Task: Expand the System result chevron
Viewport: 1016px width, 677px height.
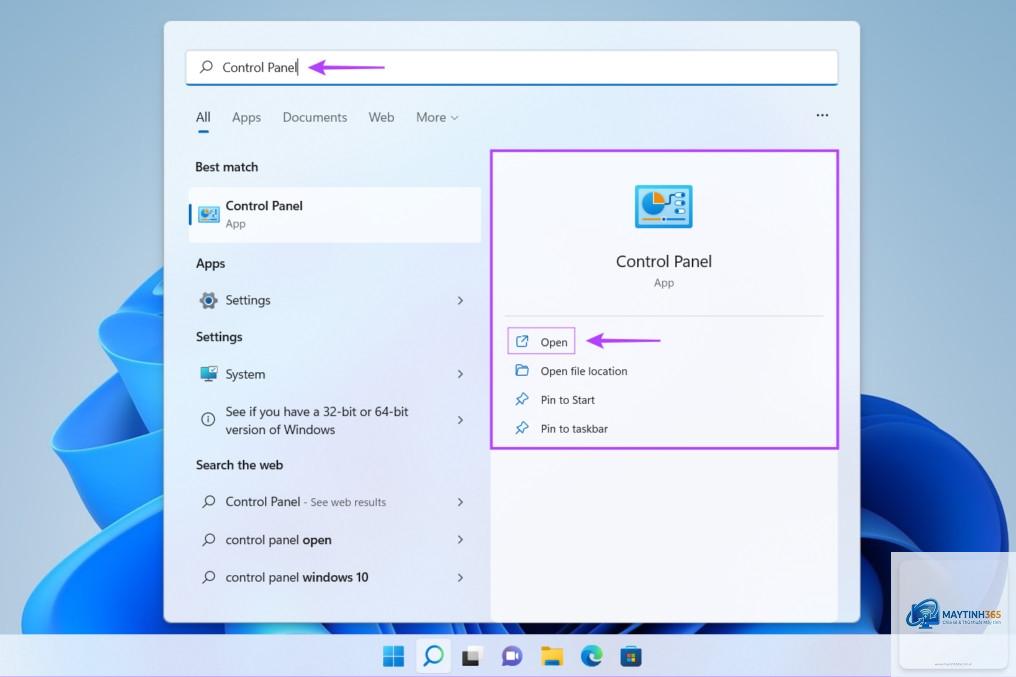Action: click(460, 374)
